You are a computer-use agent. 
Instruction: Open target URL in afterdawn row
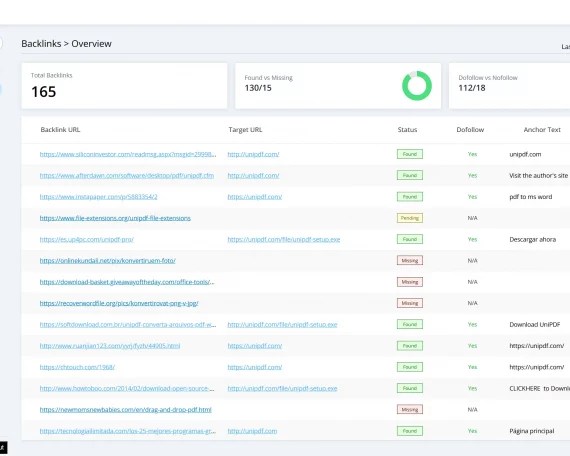253,175
